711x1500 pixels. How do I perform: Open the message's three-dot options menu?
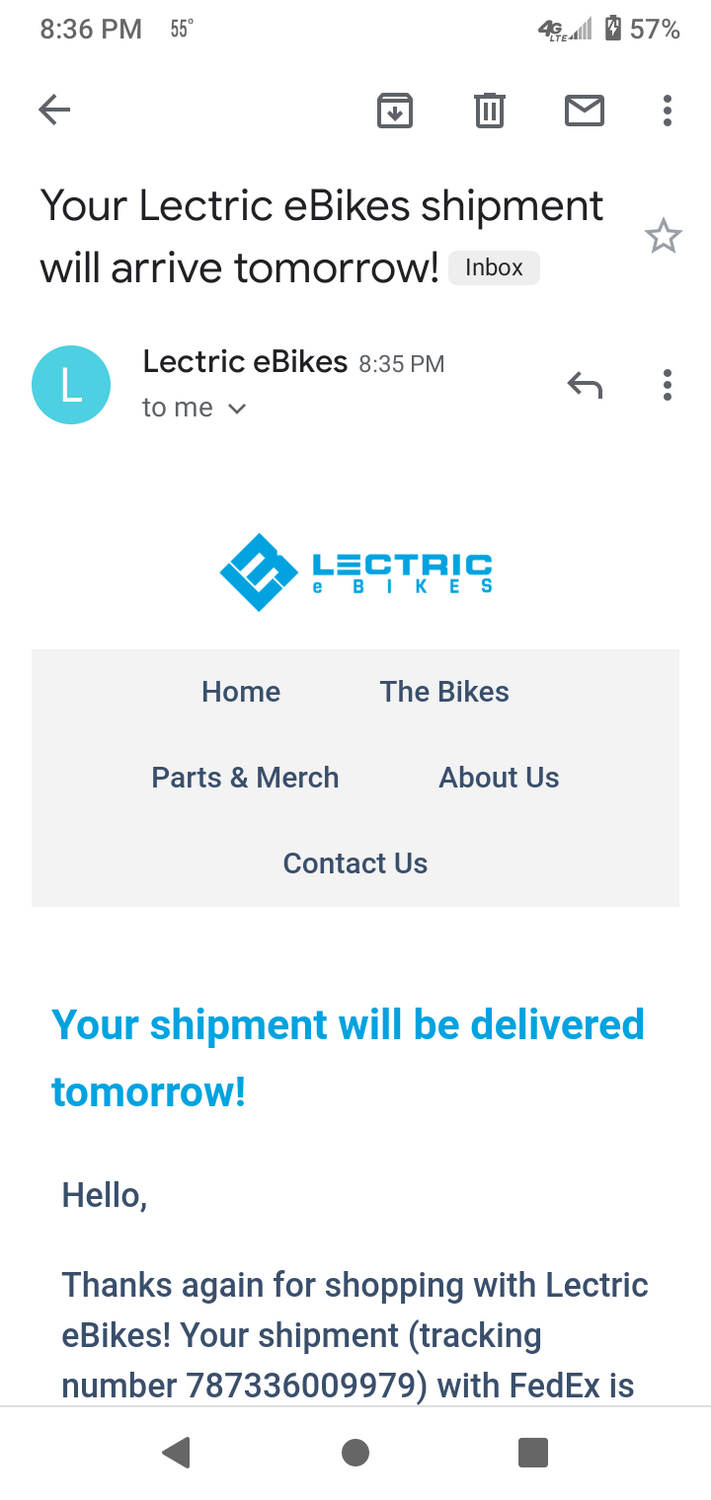click(x=667, y=385)
